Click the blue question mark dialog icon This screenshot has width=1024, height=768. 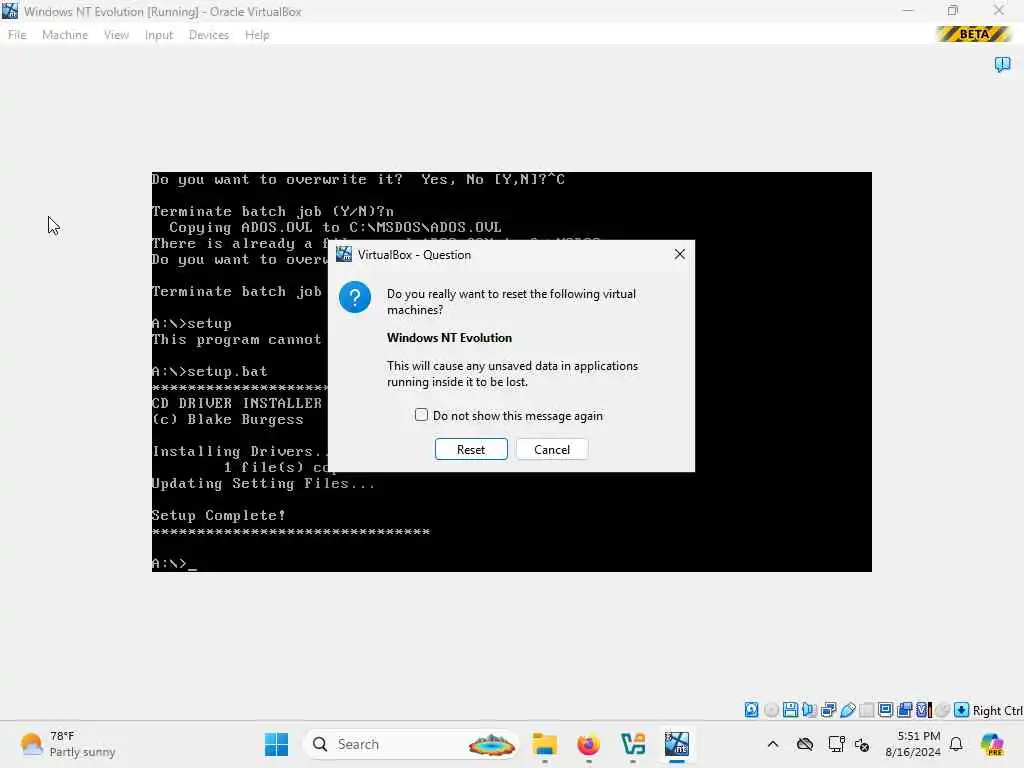coord(355,298)
